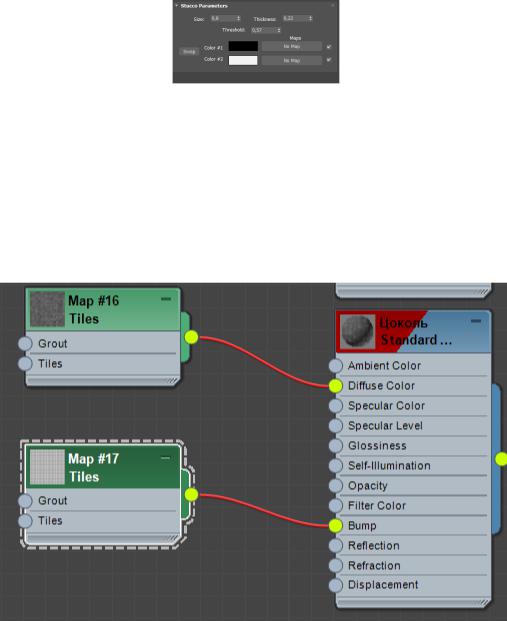The width and height of the screenshot is (507, 621).
Task: Click the Ambient Color input socket
Action: click(x=335, y=366)
